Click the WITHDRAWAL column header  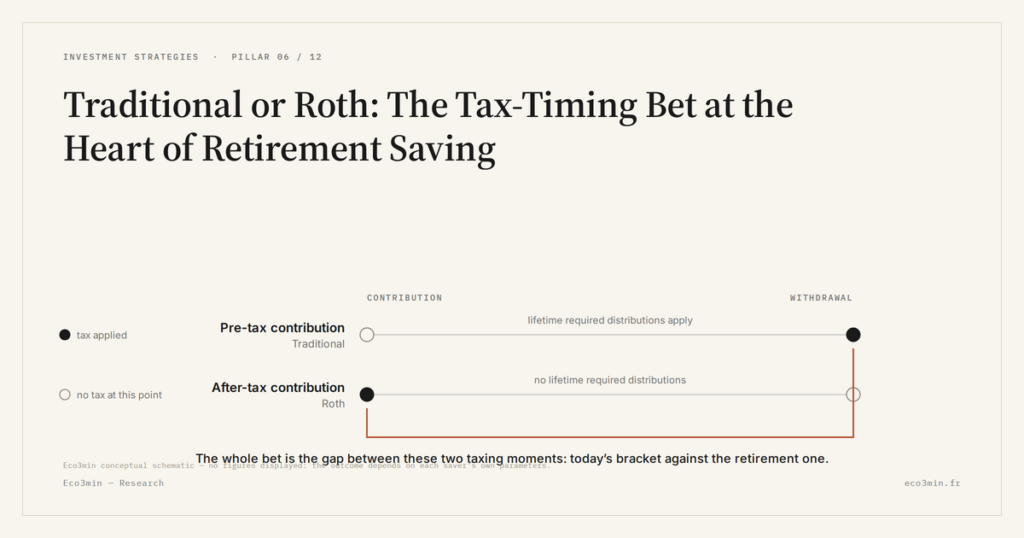tap(821, 298)
